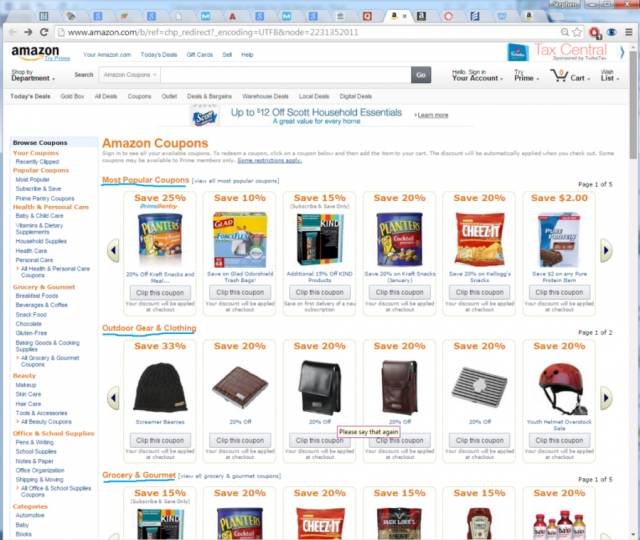Screen dimensions: 640x540
Task: Click the Amazon logo
Action: pos(36,53)
